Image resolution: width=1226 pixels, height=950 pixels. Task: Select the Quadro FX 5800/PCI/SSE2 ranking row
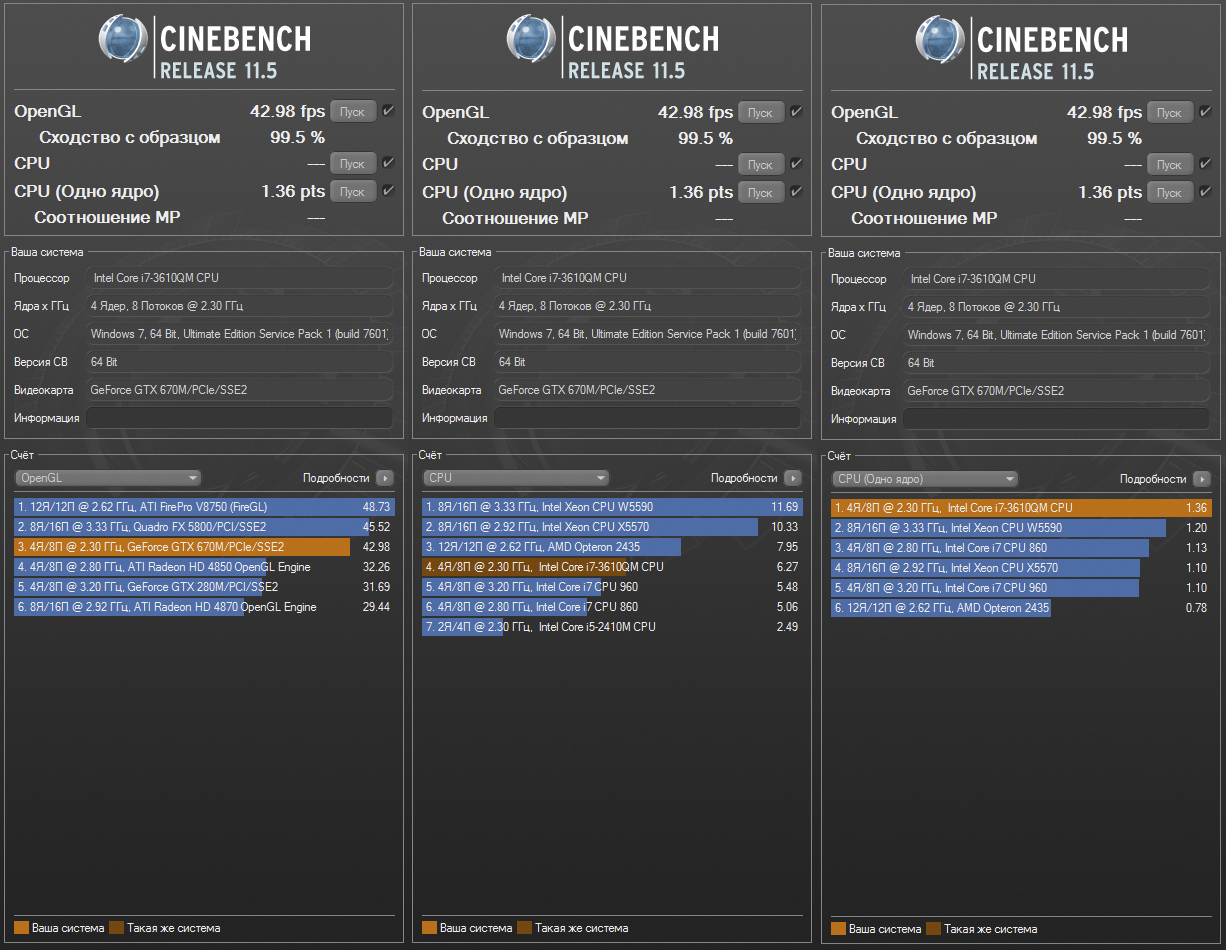tap(204, 527)
